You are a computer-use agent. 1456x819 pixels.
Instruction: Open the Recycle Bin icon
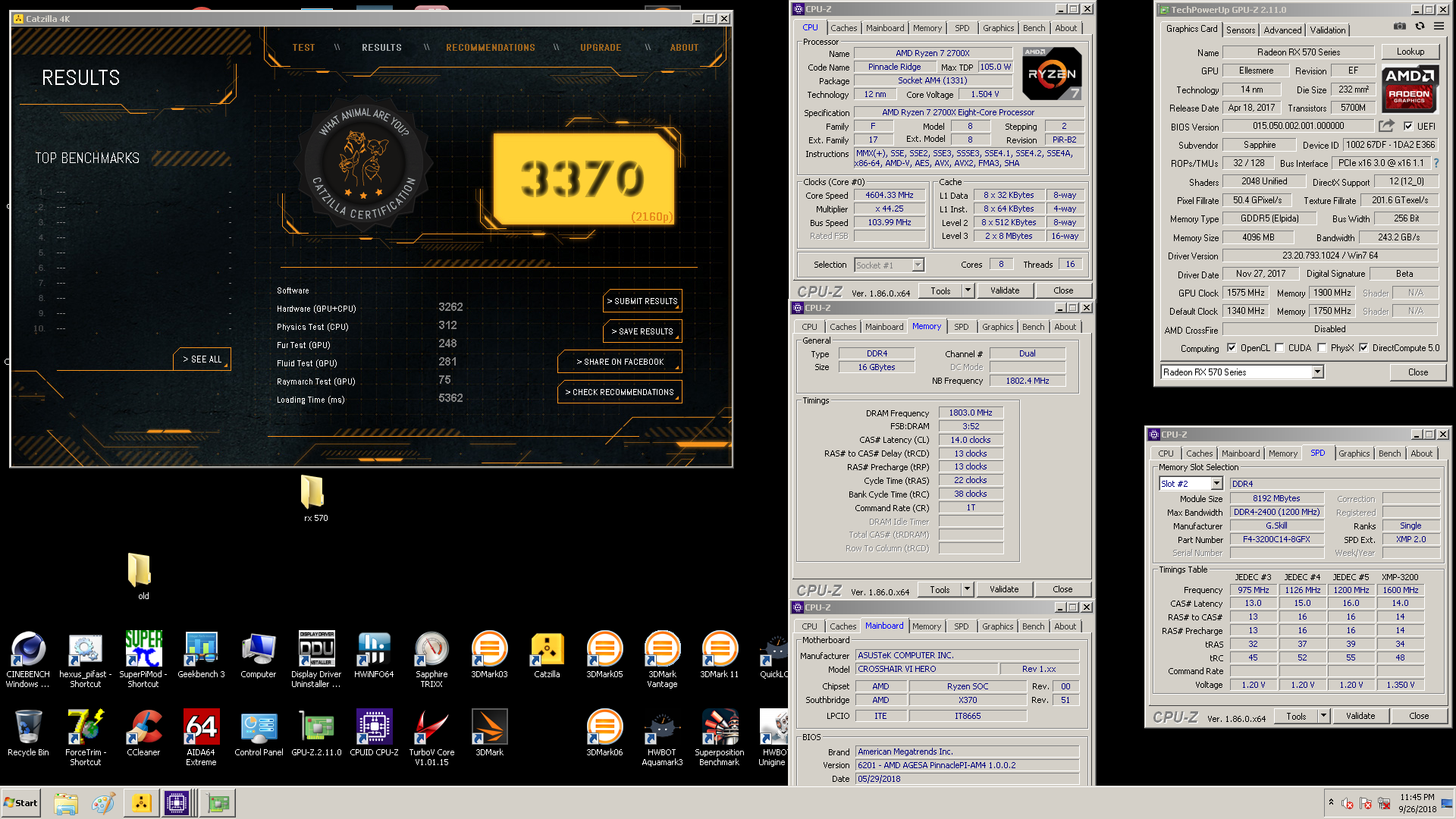28,733
